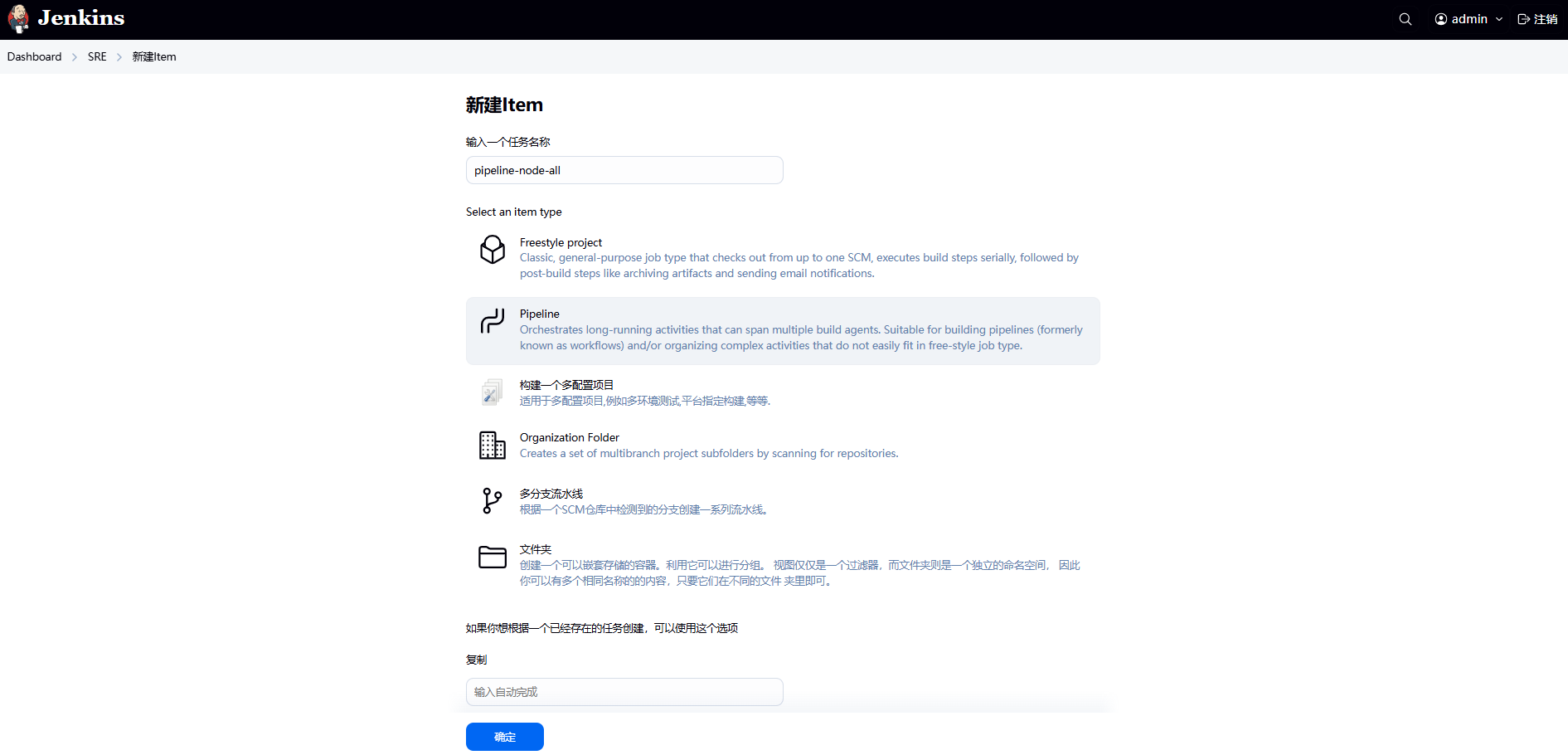The height and width of the screenshot is (755, 1568).
Task: Open the SRE breadcrumb folder
Action: pyautogui.click(x=97, y=56)
